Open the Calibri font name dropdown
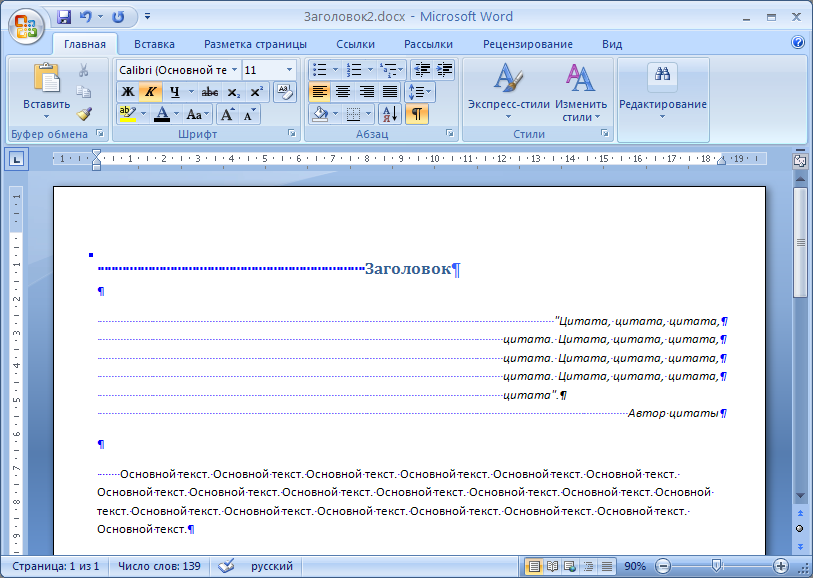 coord(235,70)
